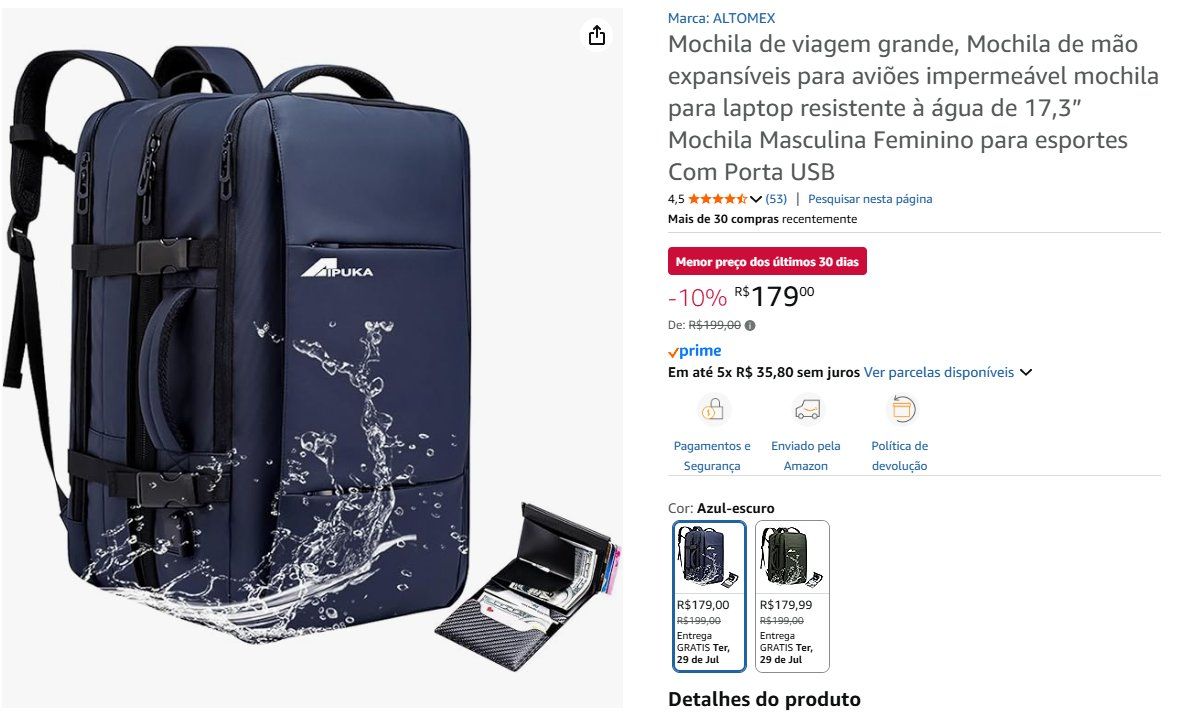Viewport: 1181px width, 725px height.
Task: Open the Pagamentos e Segurança text link
Action: click(x=712, y=455)
